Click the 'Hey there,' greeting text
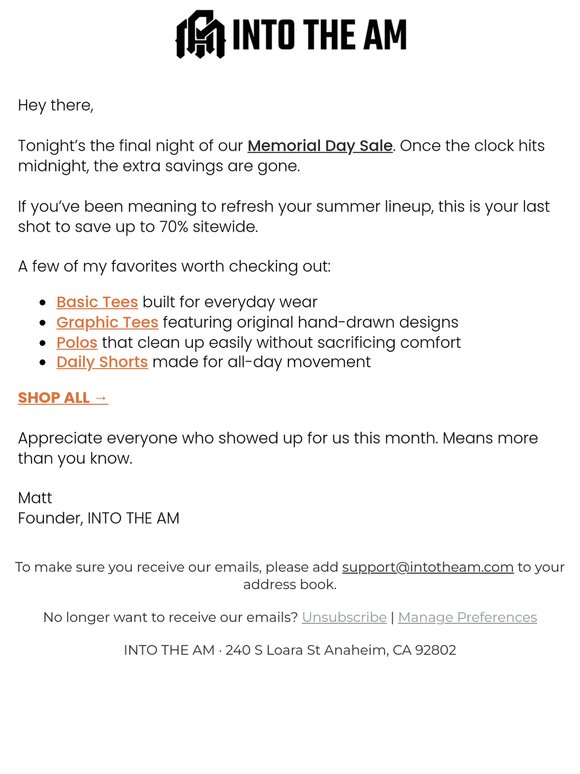 pos(56,105)
